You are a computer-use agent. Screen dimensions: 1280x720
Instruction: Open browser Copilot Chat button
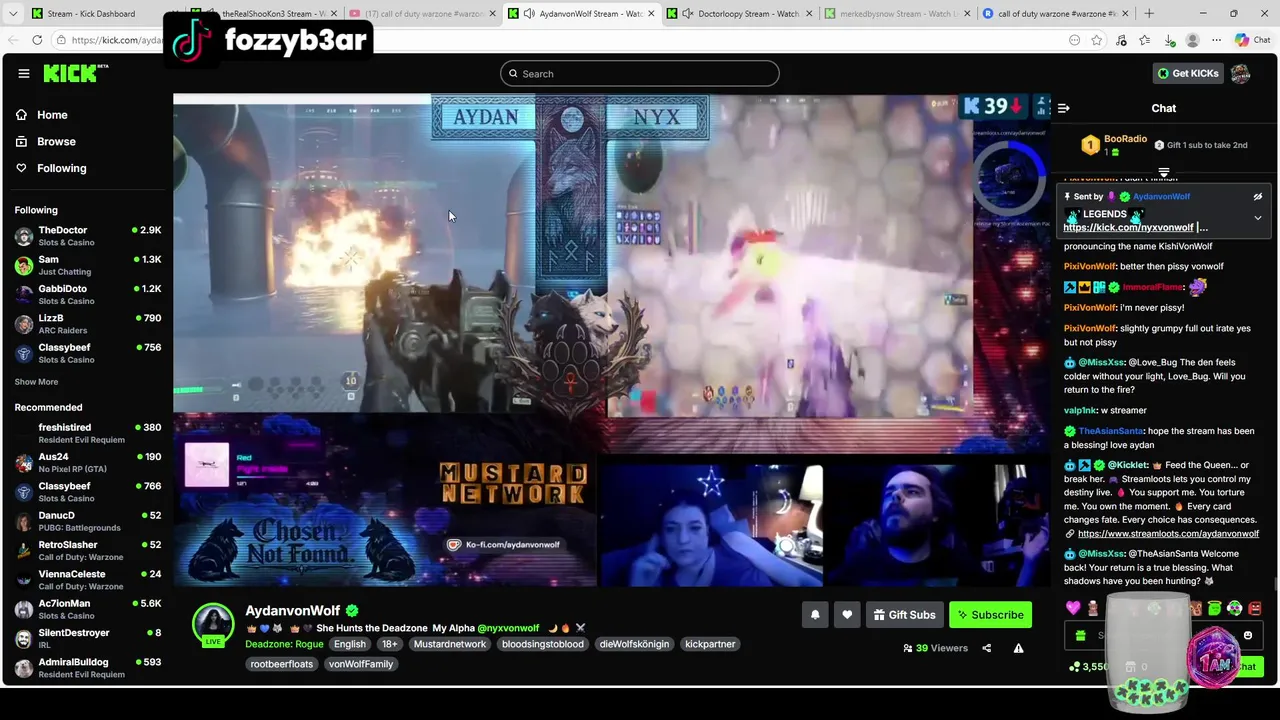coord(1252,40)
